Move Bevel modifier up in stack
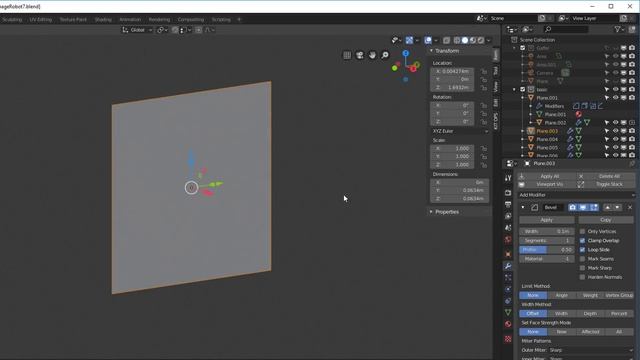This screenshot has height=360, width=640. [x=607, y=207]
